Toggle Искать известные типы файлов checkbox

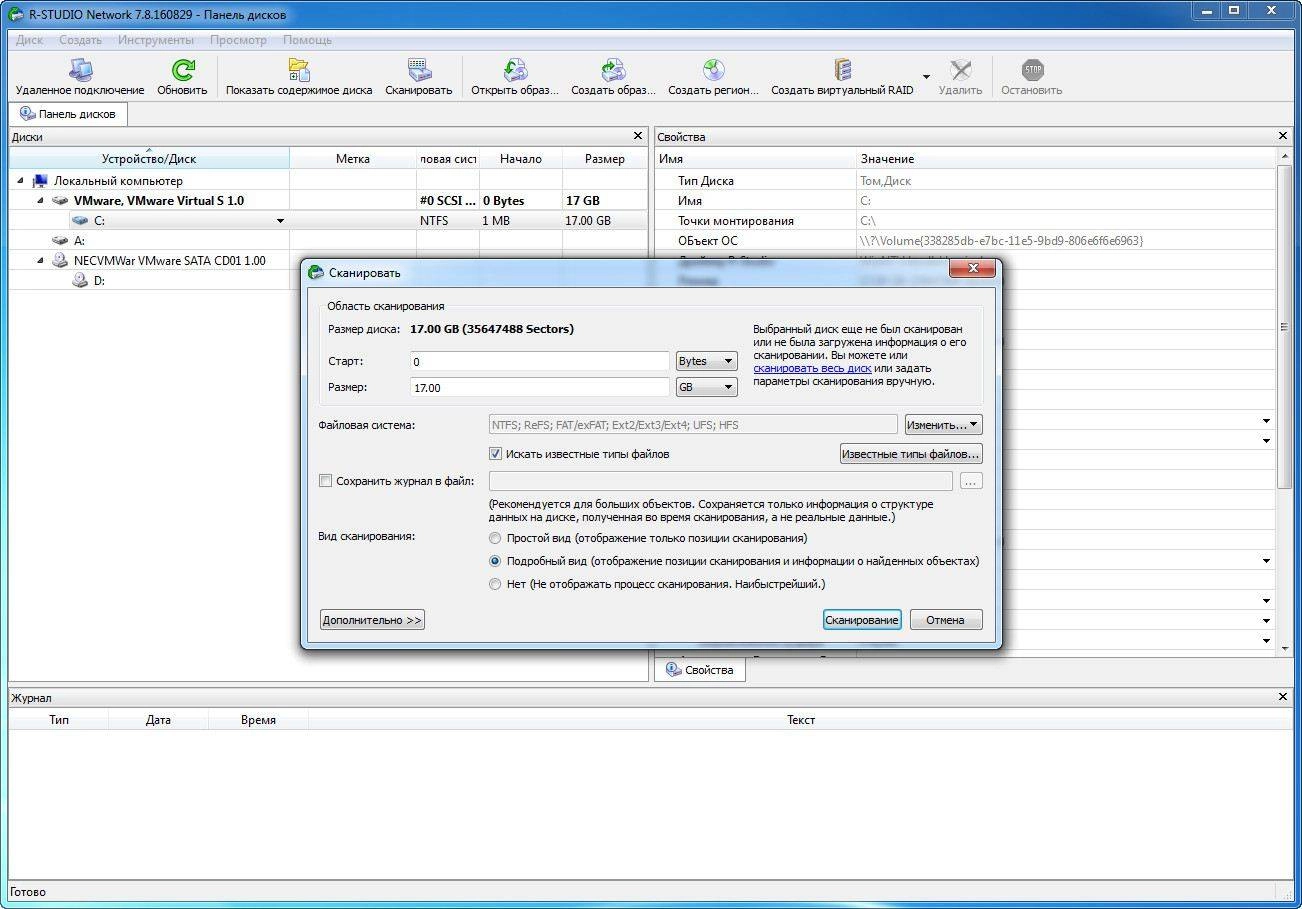pos(495,454)
